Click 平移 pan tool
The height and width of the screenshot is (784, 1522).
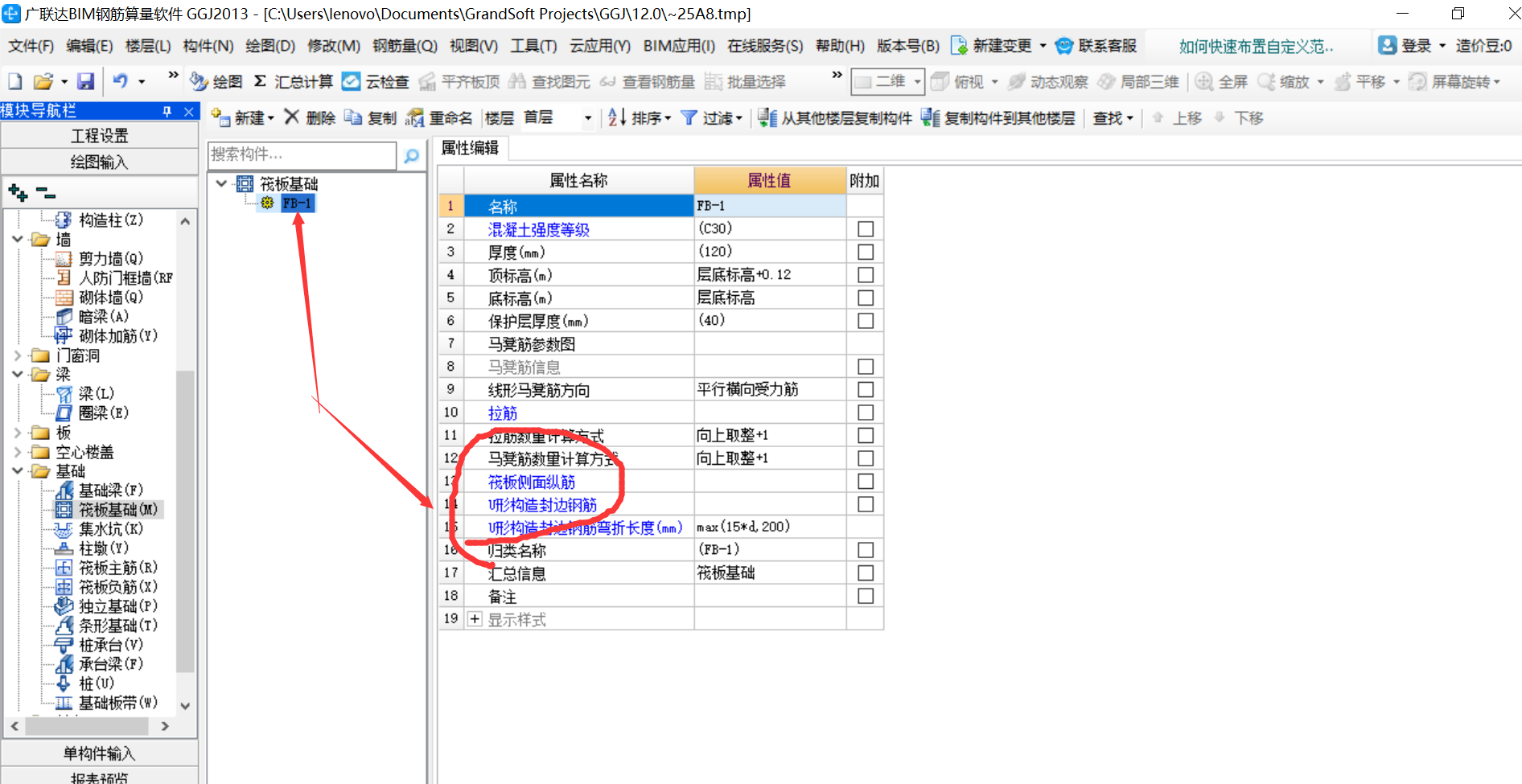(x=1360, y=81)
